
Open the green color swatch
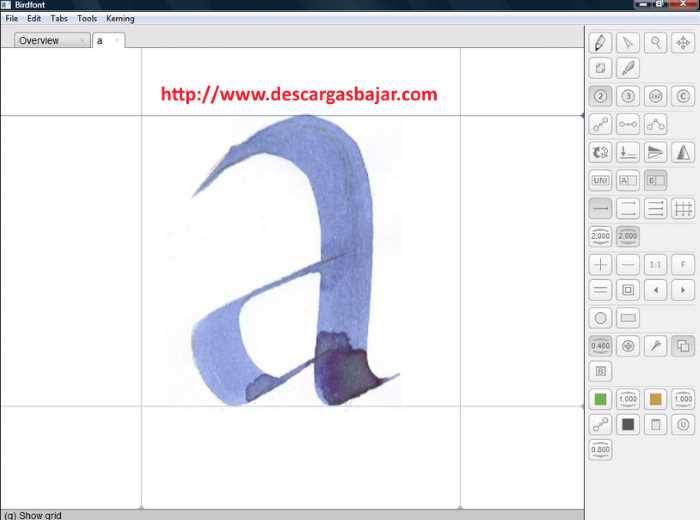600,399
